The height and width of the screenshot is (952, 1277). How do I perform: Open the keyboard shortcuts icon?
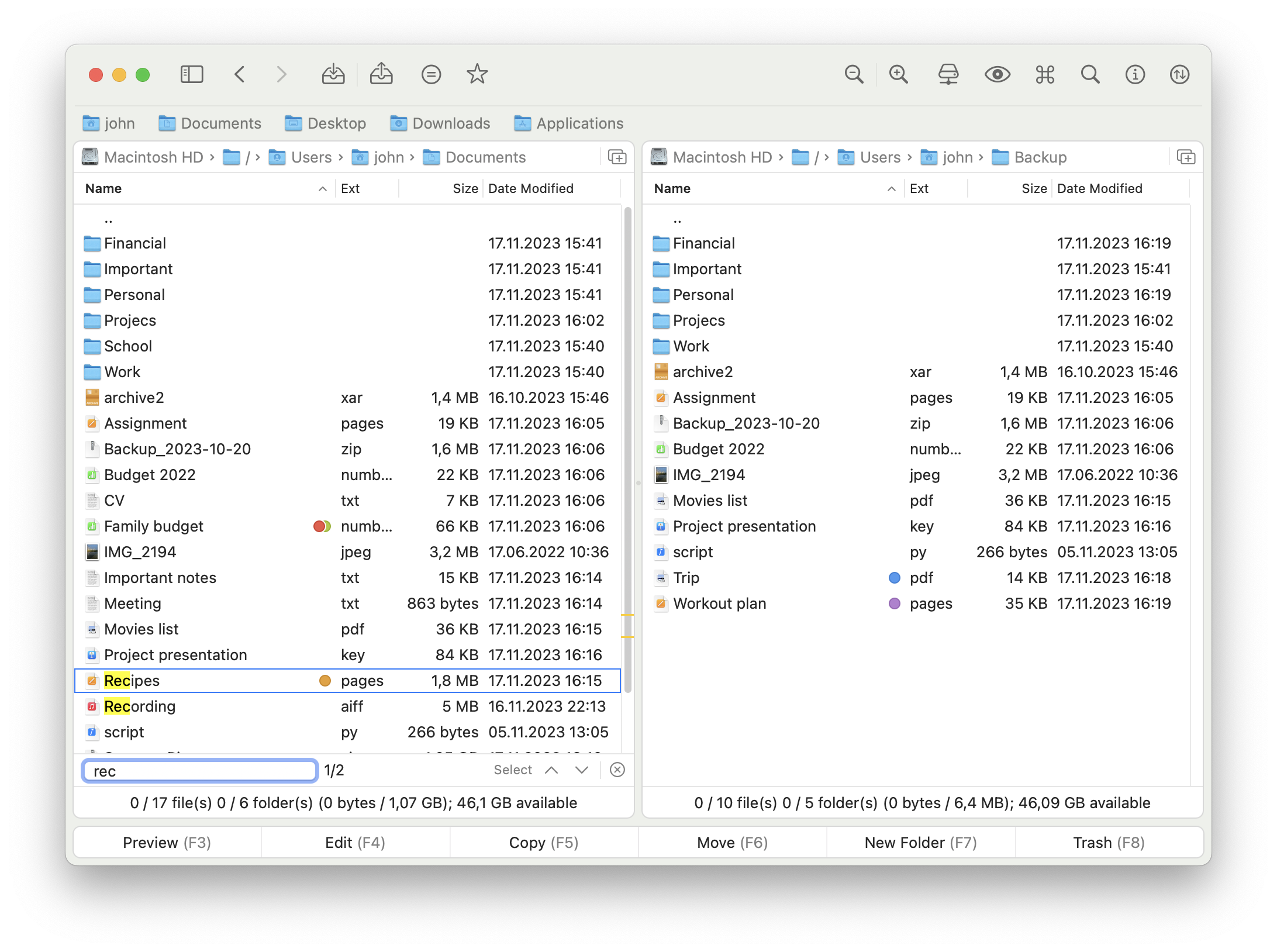click(1045, 74)
